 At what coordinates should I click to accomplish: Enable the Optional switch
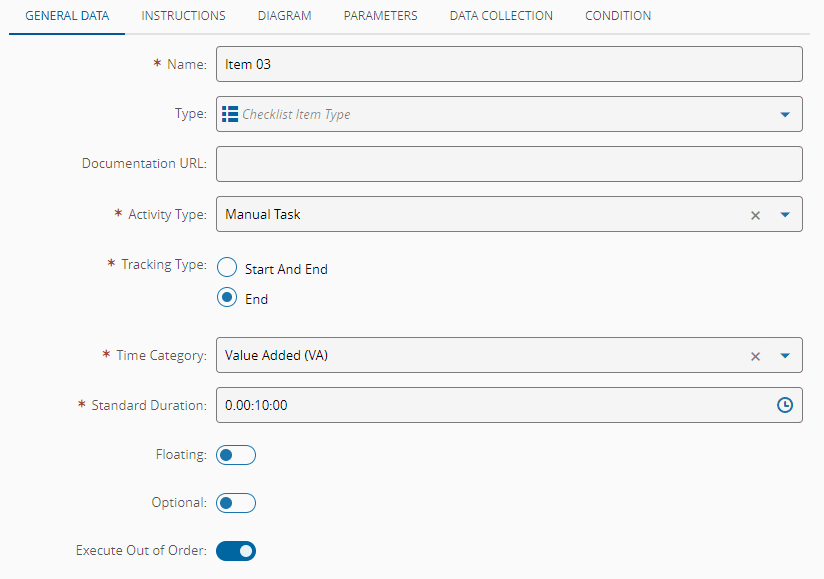236,503
